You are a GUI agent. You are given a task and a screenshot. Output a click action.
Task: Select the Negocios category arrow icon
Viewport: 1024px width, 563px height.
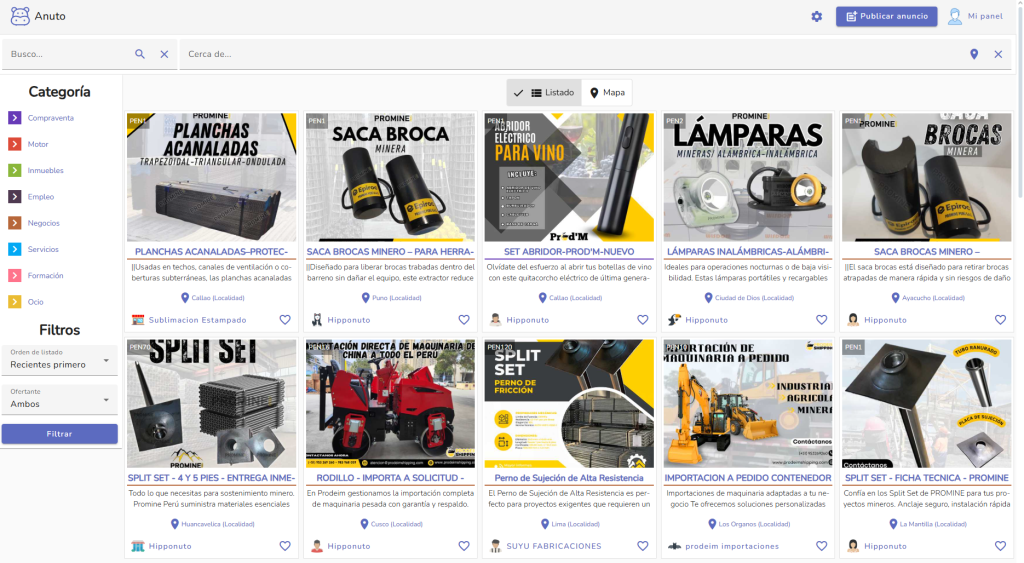[14, 223]
